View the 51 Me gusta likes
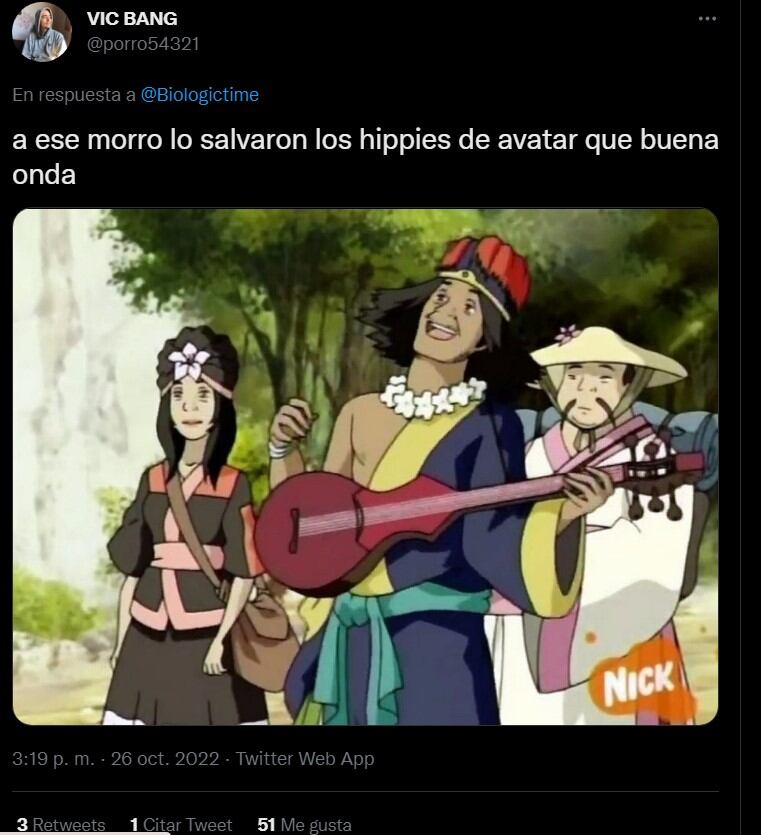The width and height of the screenshot is (761, 835). pyautogui.click(x=305, y=824)
